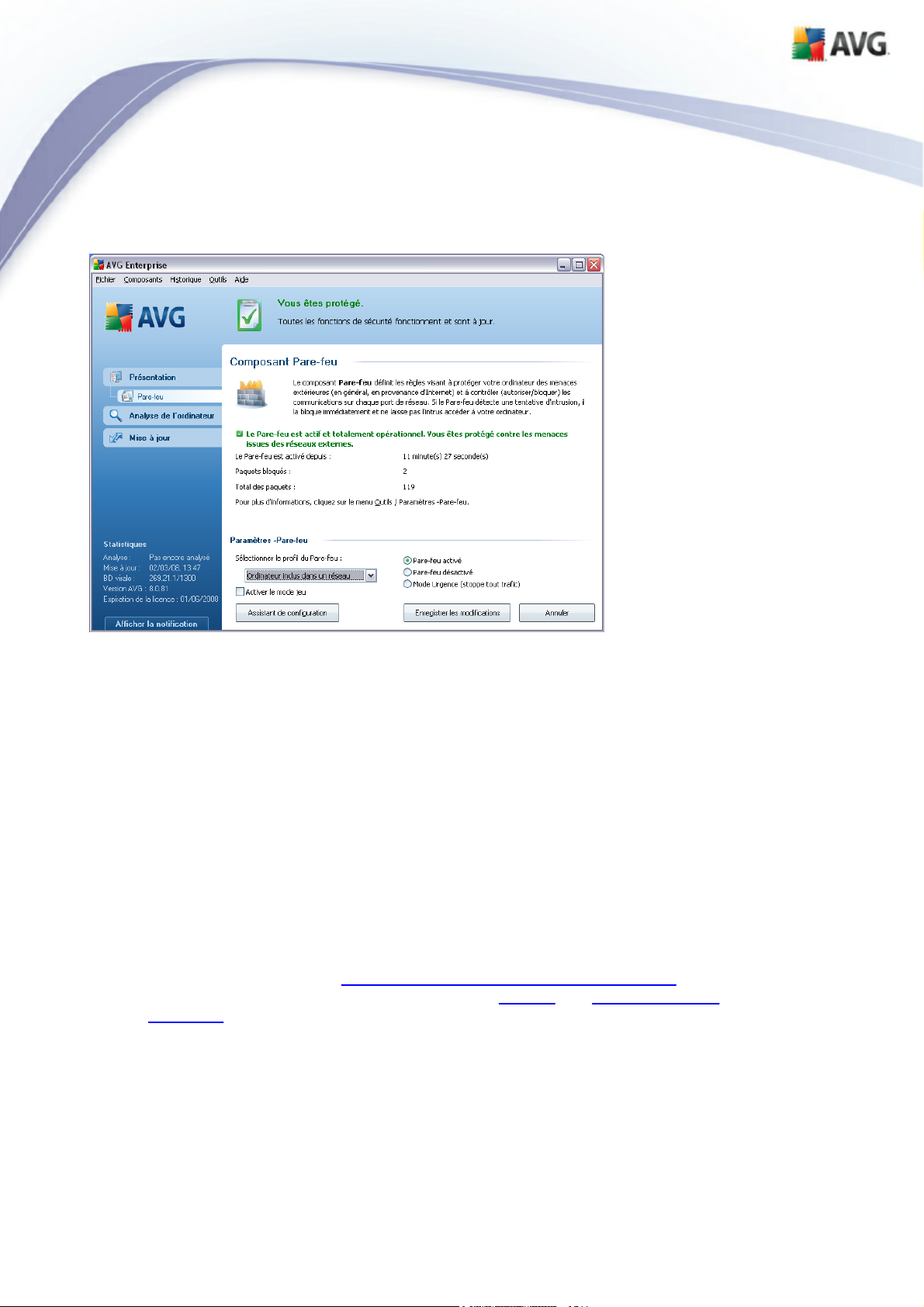The image size is (924, 1307).
Task: Click the 'Composant Pare-feu' heading
Action: point(284,361)
